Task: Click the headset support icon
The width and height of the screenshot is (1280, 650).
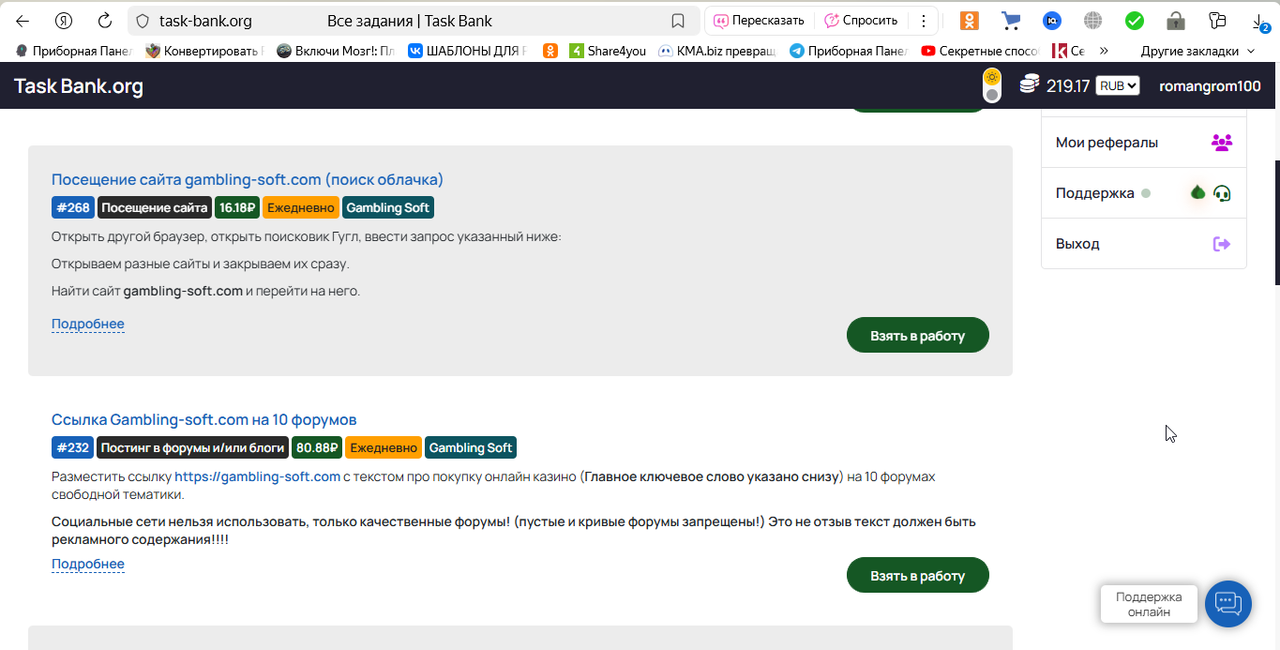Action: pyautogui.click(x=1221, y=193)
